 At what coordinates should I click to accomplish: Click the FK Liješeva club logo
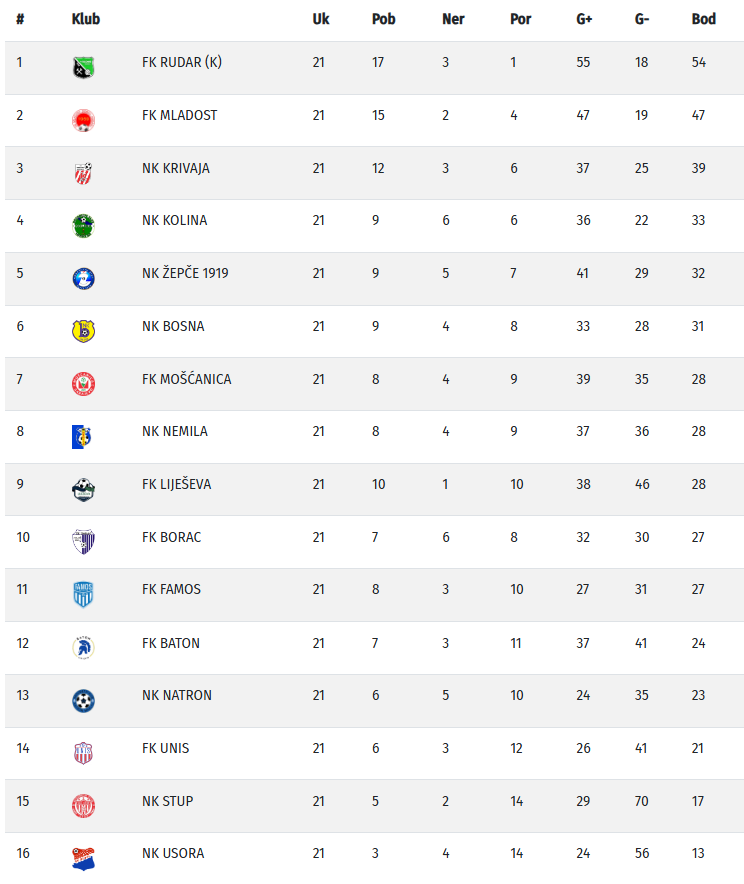(x=84, y=489)
